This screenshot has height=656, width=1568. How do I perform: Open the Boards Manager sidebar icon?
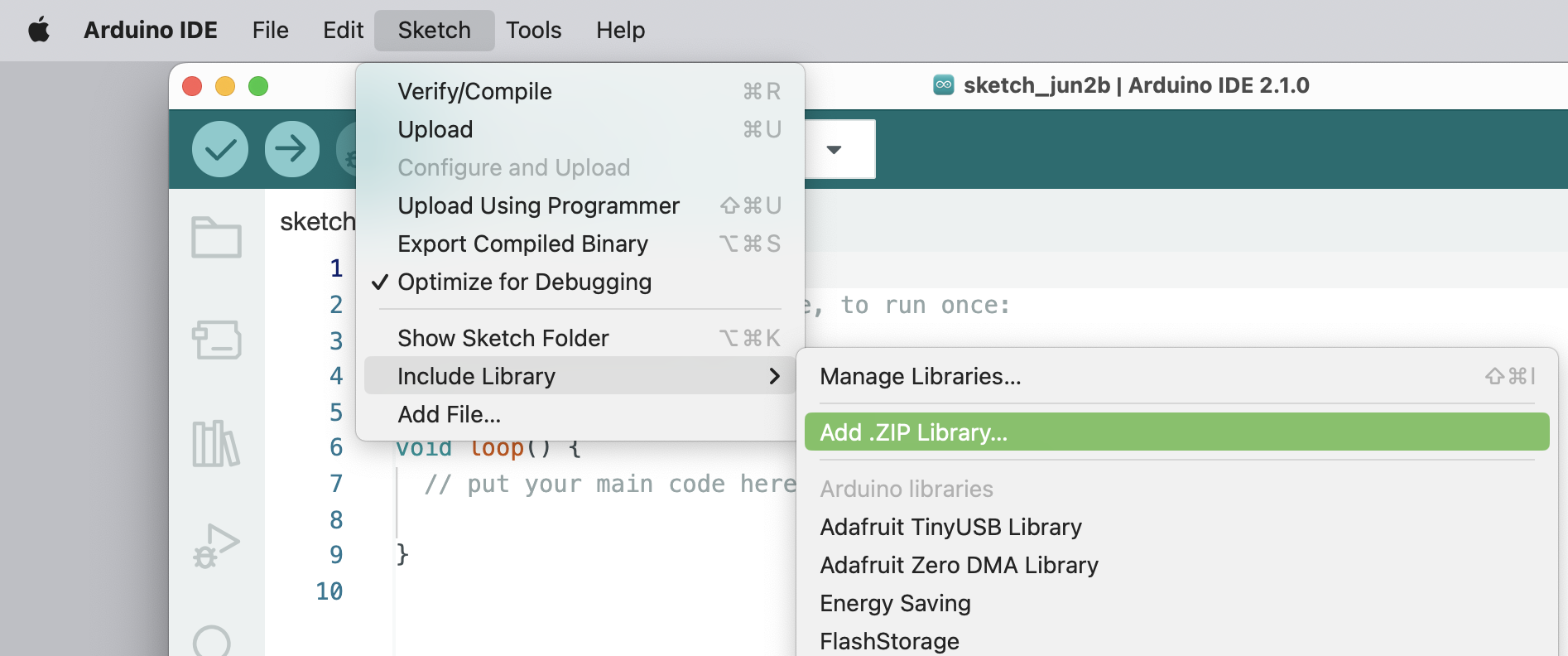tap(216, 340)
